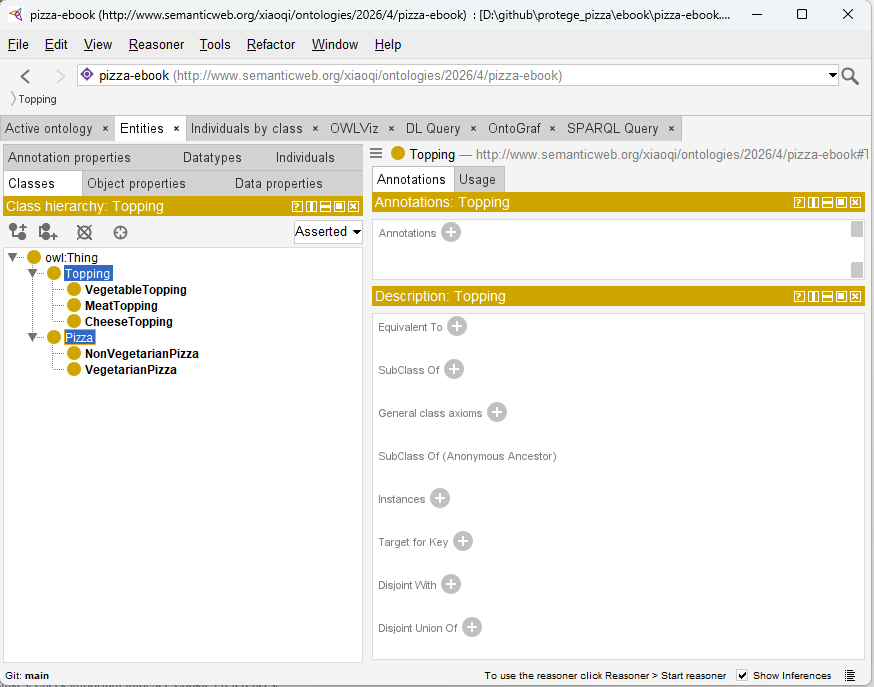
Task: Select VegetarianPizza class
Action: point(130,370)
